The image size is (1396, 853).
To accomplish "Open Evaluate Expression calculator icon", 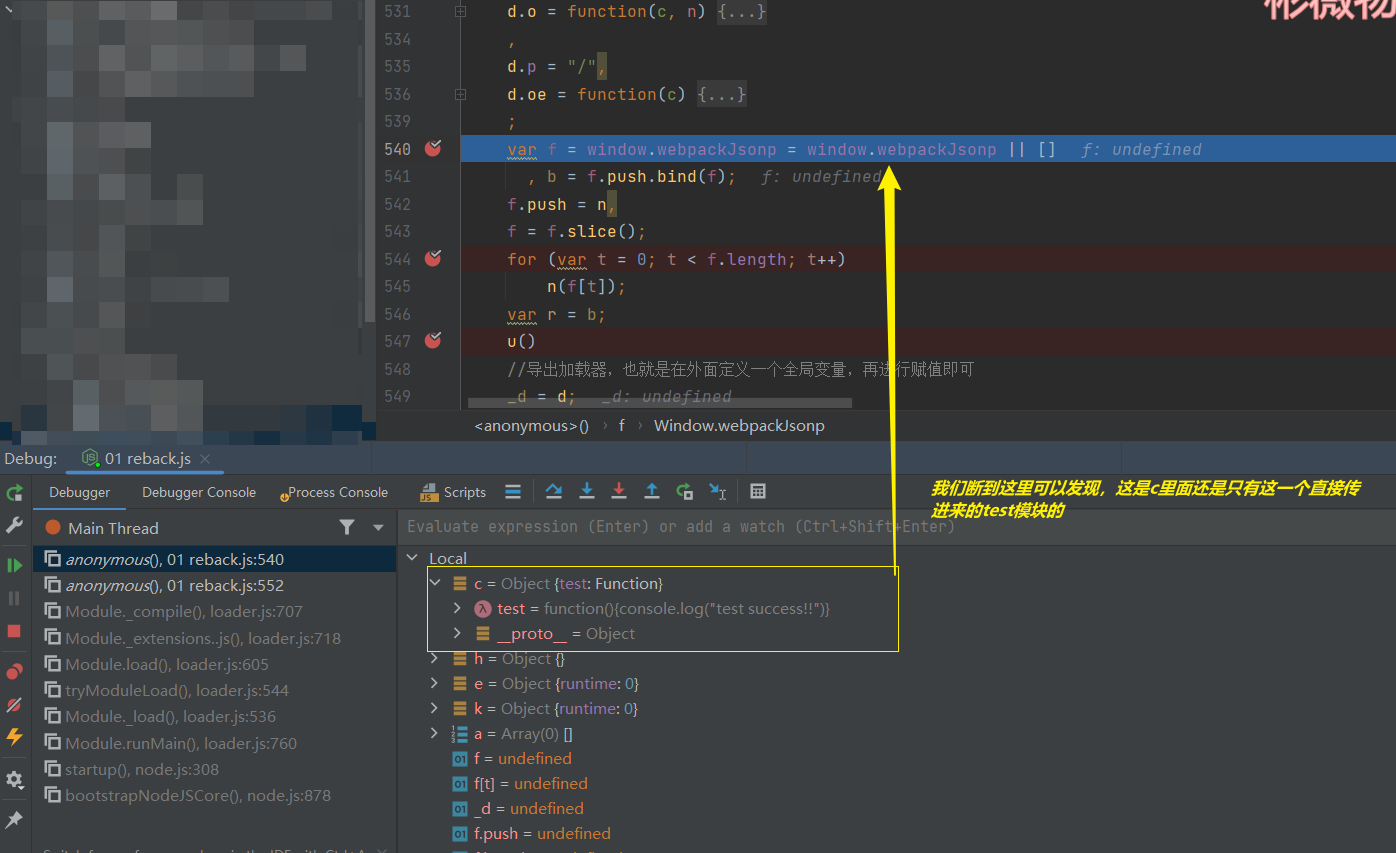I will coord(758,491).
